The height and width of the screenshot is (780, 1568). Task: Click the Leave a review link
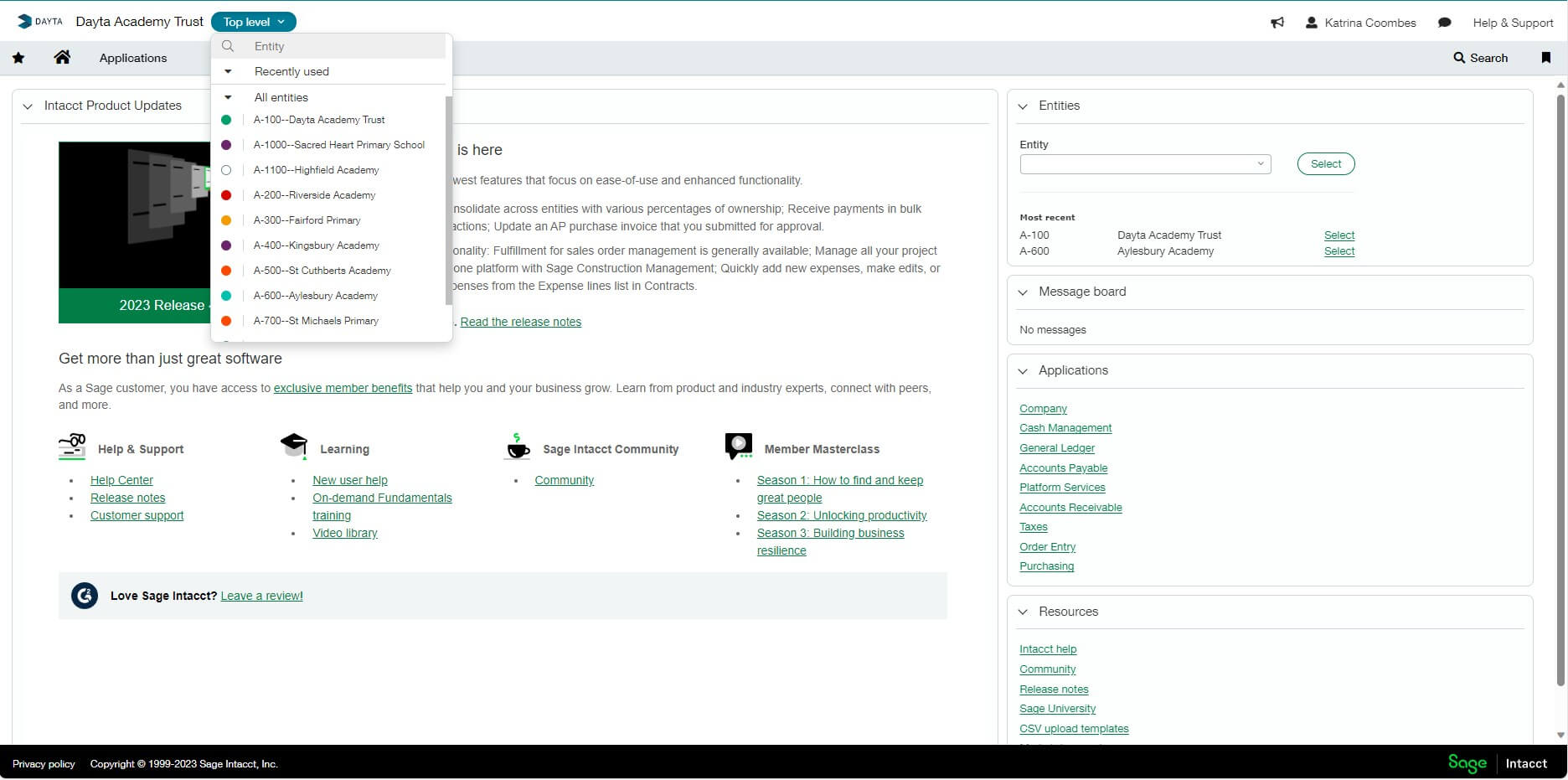tap(262, 596)
